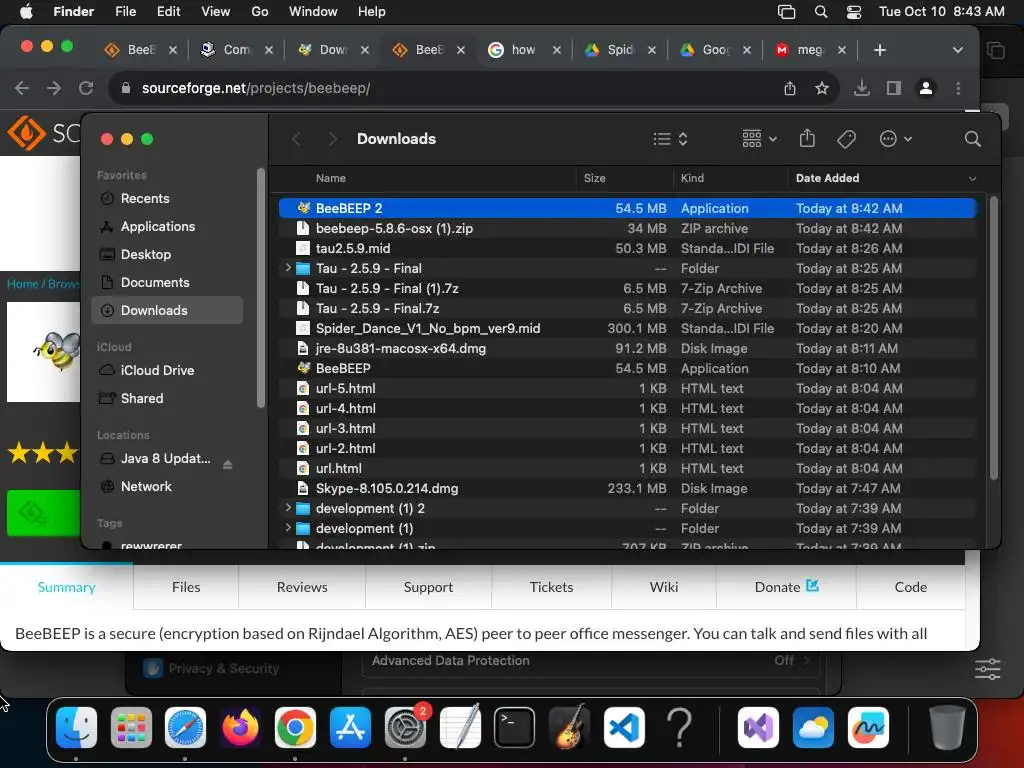Bookmark page with star icon
The height and width of the screenshot is (768, 1024).
point(822,88)
